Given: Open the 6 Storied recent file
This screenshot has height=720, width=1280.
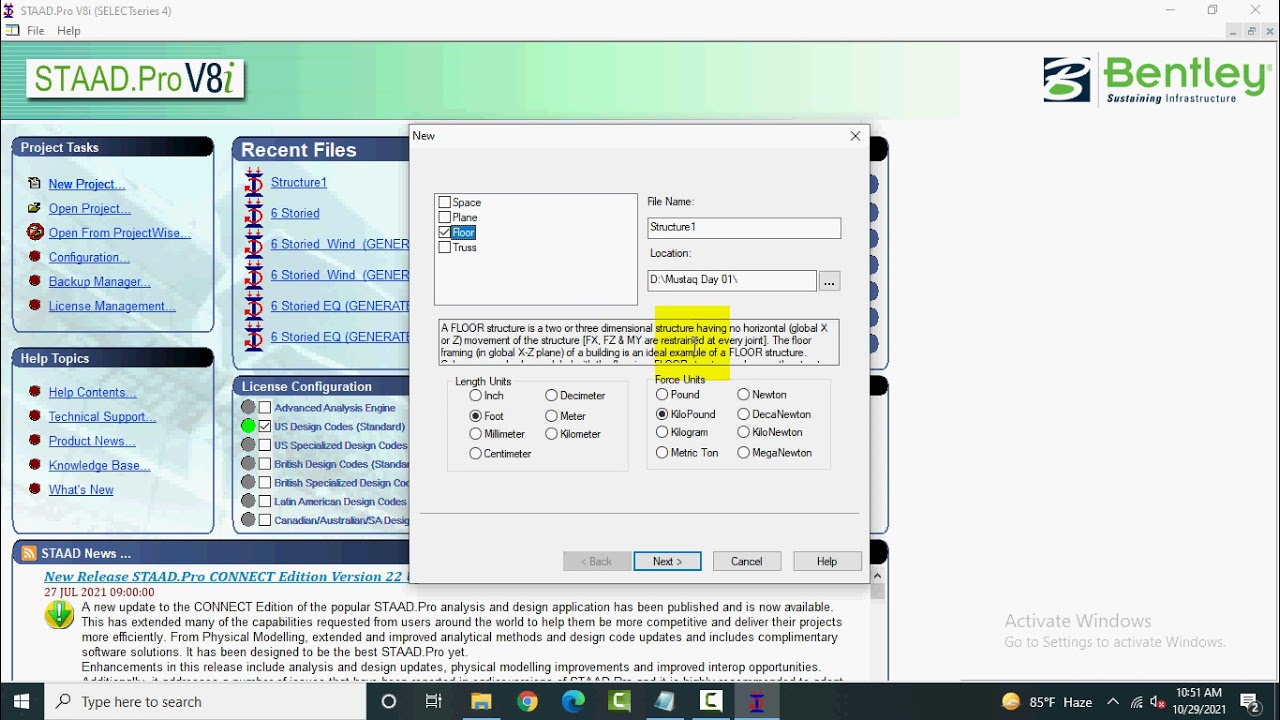Looking at the screenshot, I should [295, 213].
